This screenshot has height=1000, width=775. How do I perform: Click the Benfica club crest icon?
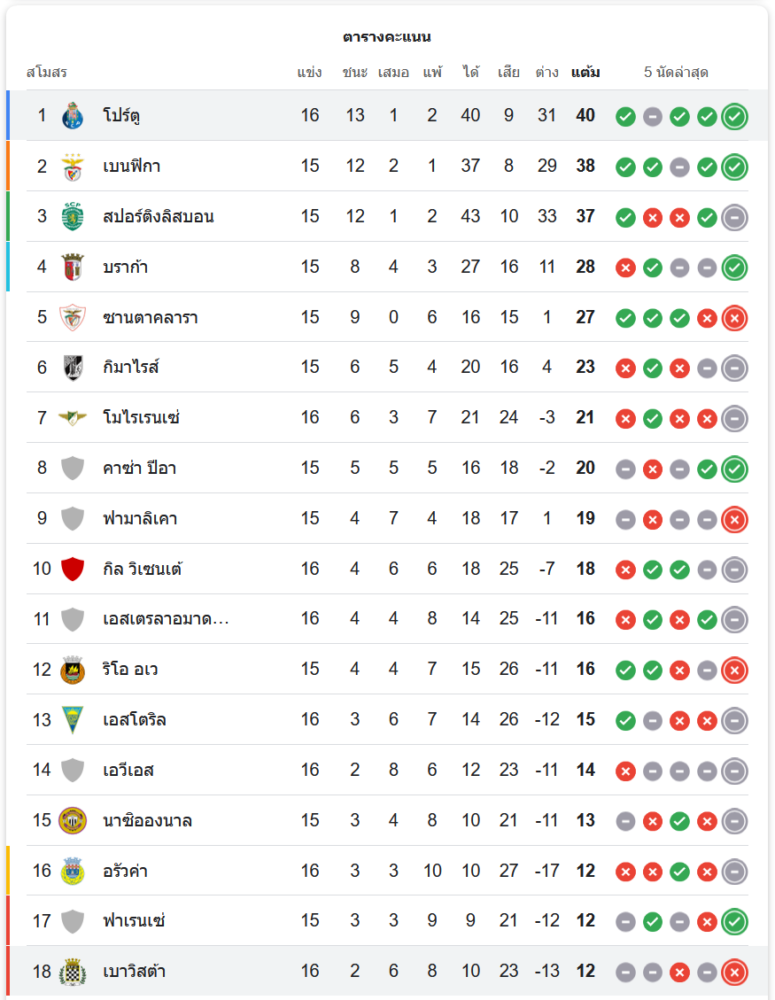pos(72,166)
